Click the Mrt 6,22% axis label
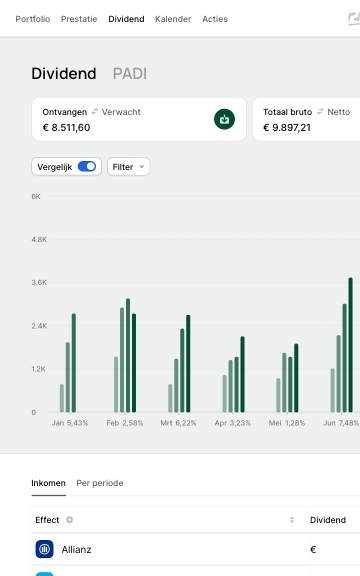The height and width of the screenshot is (576, 360). point(179,423)
